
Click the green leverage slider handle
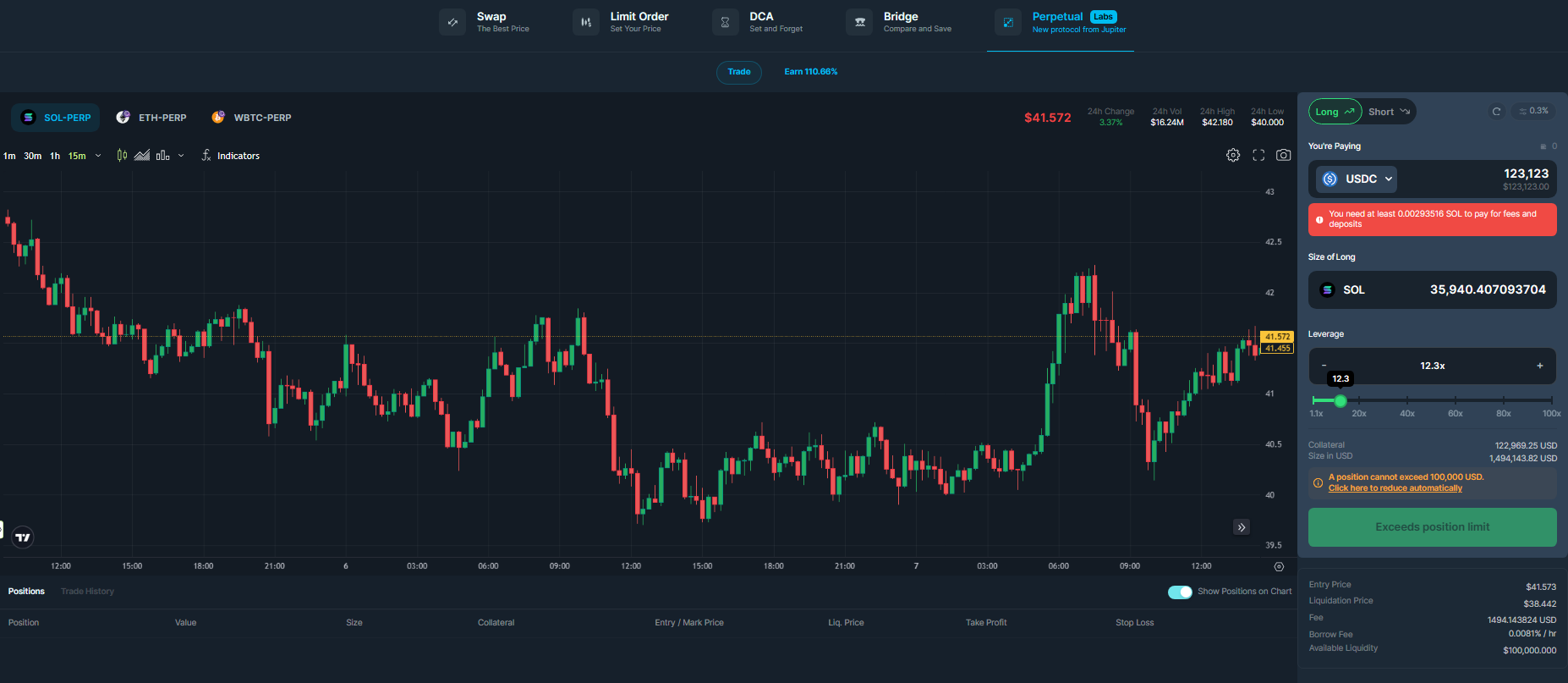(x=1340, y=400)
